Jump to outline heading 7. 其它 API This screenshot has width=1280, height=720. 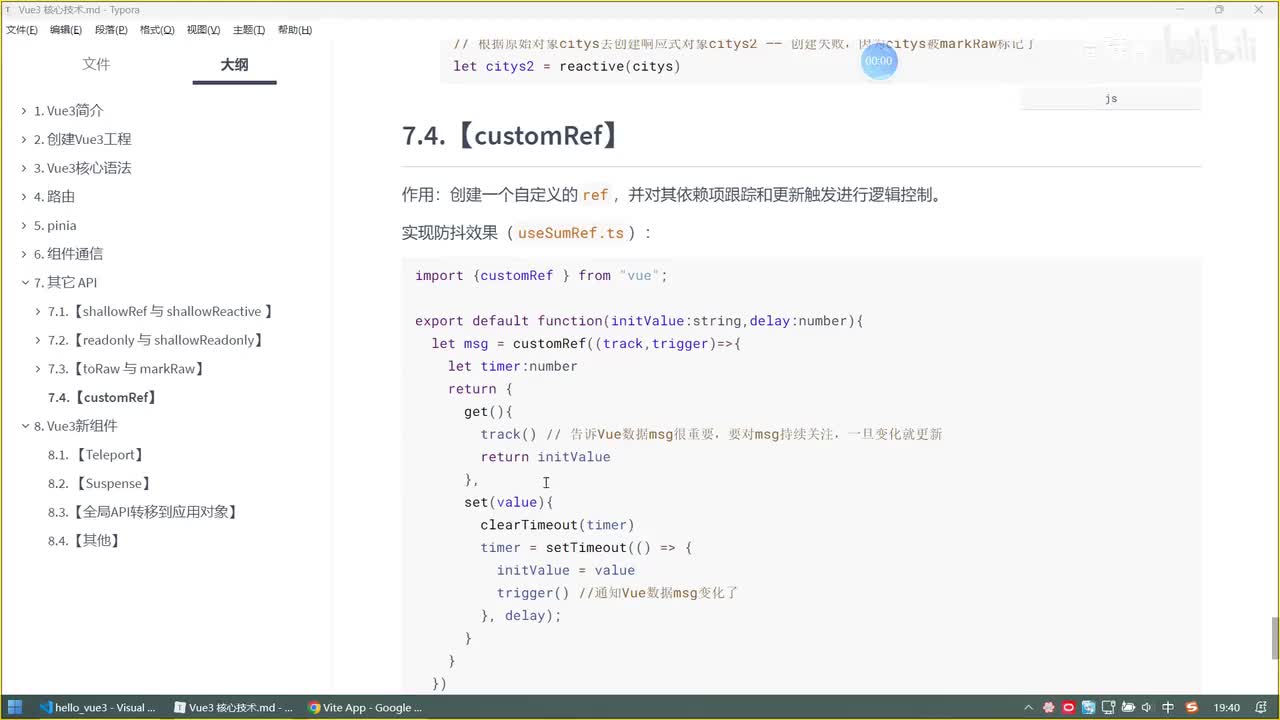point(65,283)
